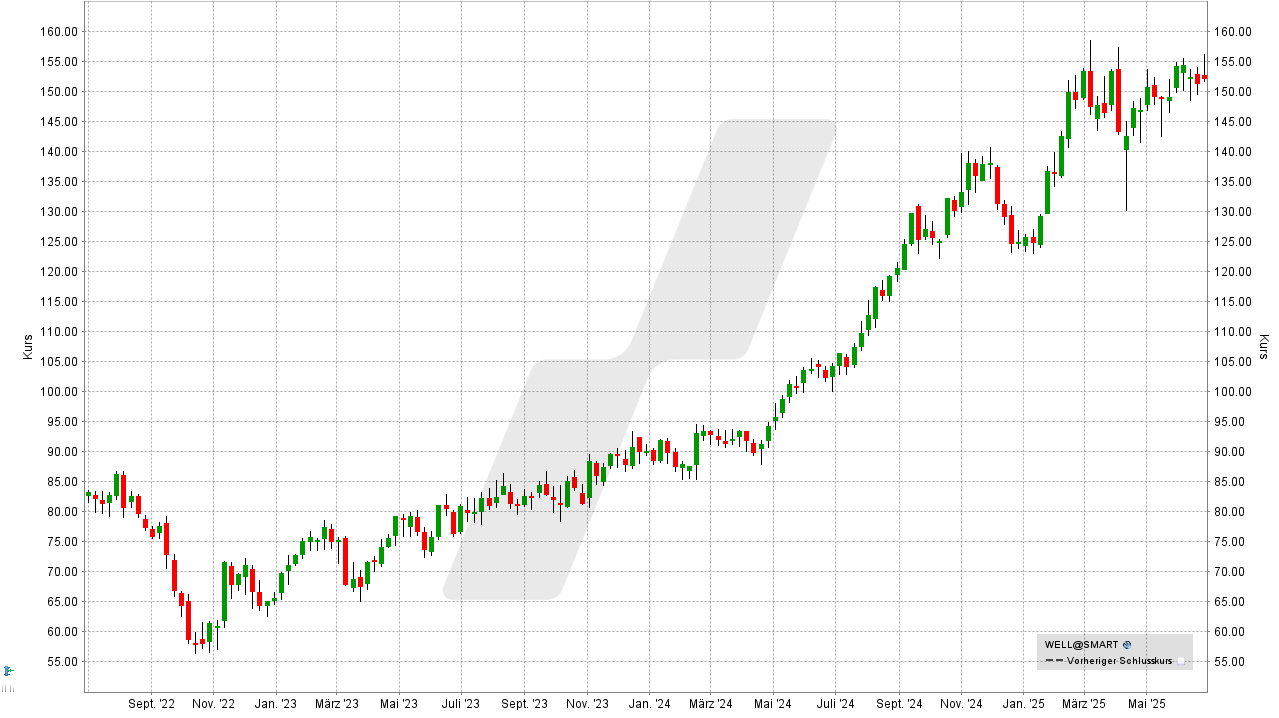Image resolution: width=1279 pixels, height=718 pixels.
Task: Select the Vorheriger Schlusskurs legend label
Action: coord(1118,661)
